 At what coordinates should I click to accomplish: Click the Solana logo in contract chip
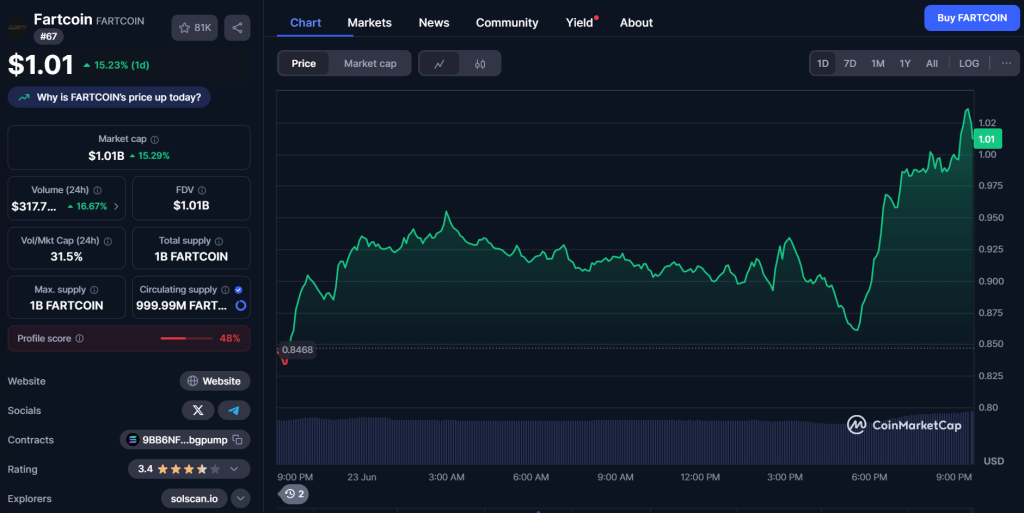pyautogui.click(x=132, y=440)
